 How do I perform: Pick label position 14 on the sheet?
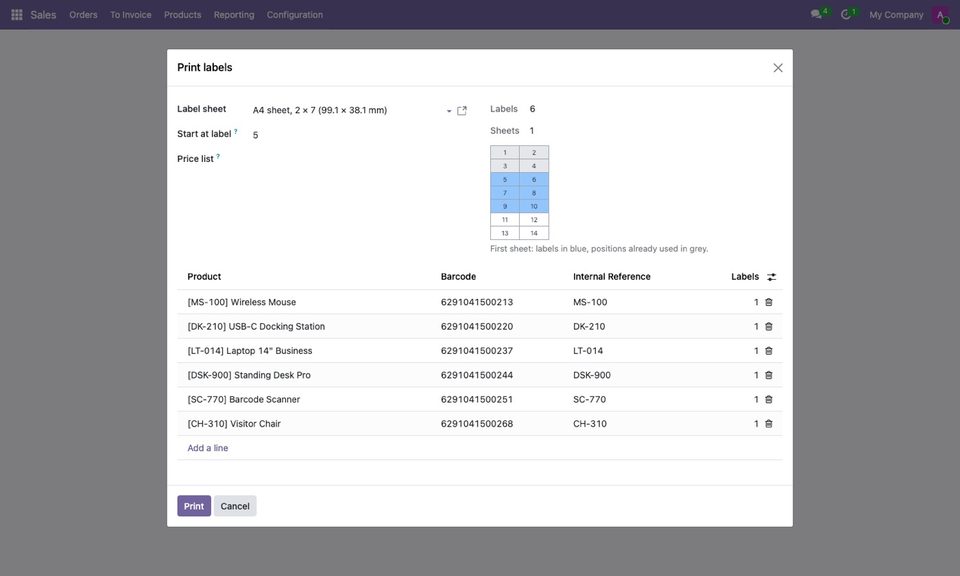[534, 233]
